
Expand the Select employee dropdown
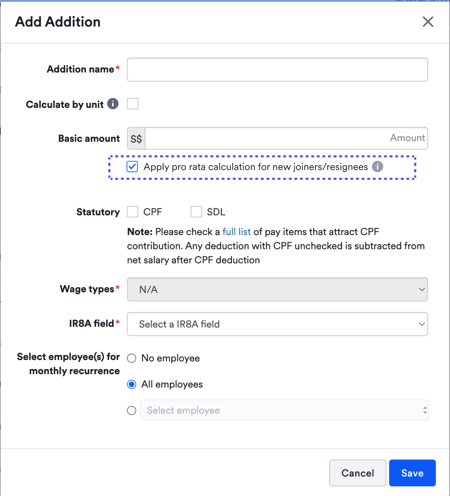284,410
